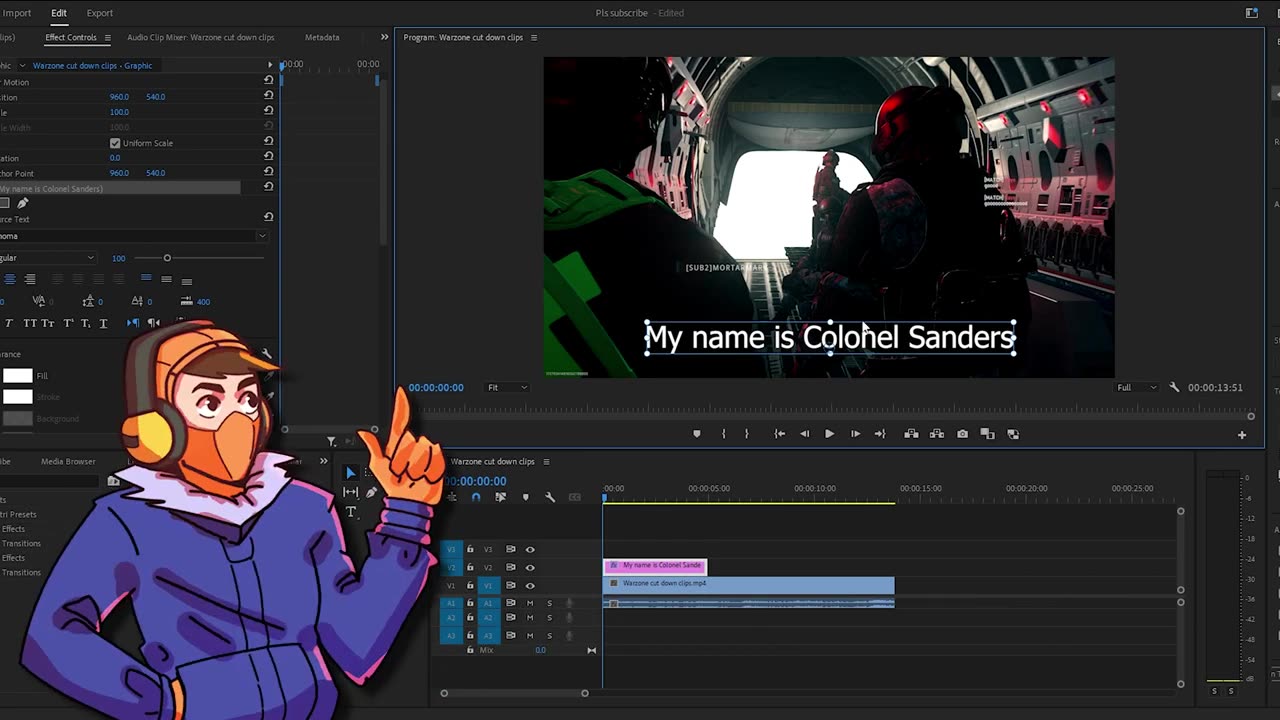The width and height of the screenshot is (1280, 720).
Task: Switch to Effect Controls tab
Action: coord(71,37)
